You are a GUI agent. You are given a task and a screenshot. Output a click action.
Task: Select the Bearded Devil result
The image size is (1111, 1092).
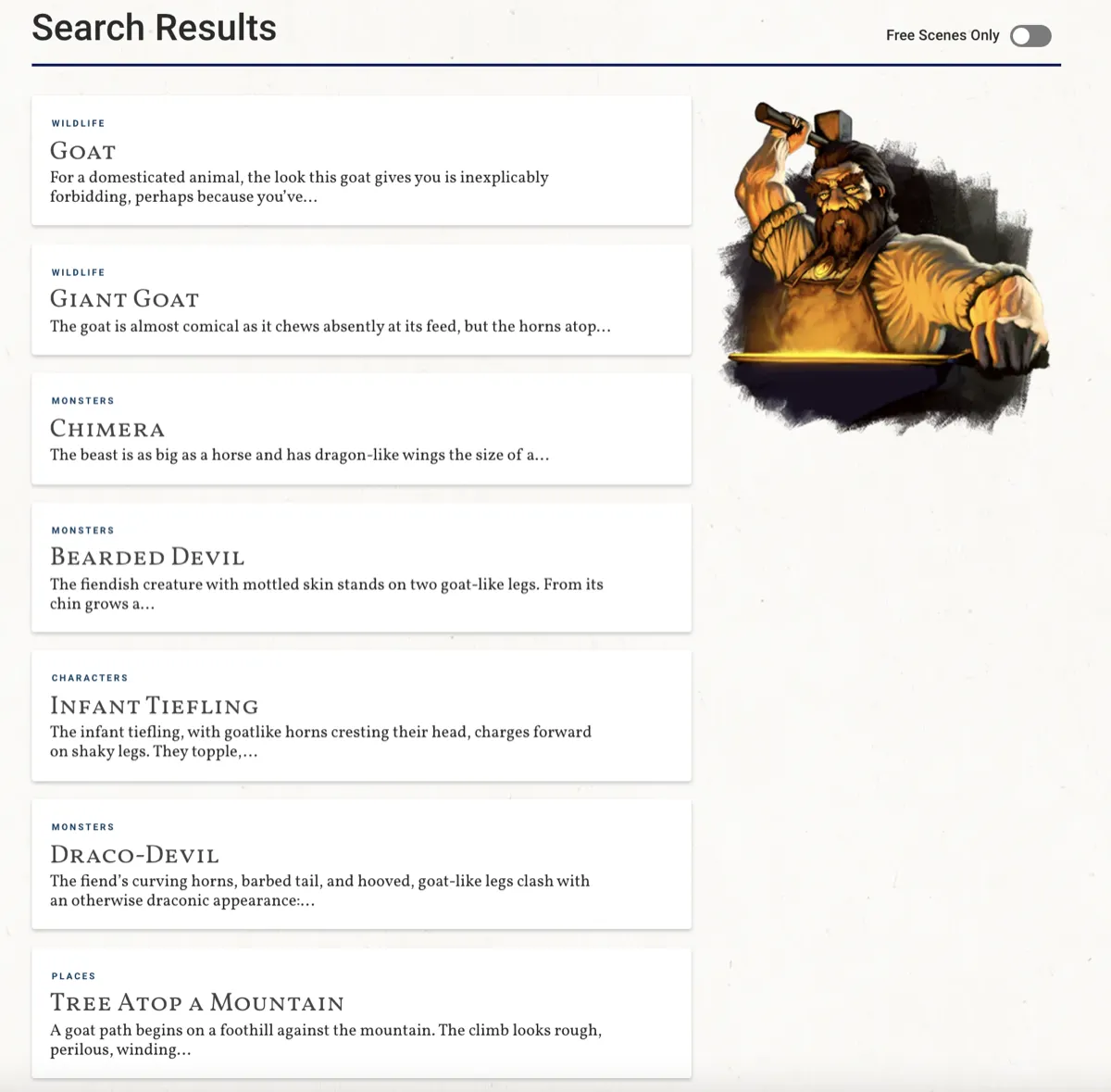(361, 568)
